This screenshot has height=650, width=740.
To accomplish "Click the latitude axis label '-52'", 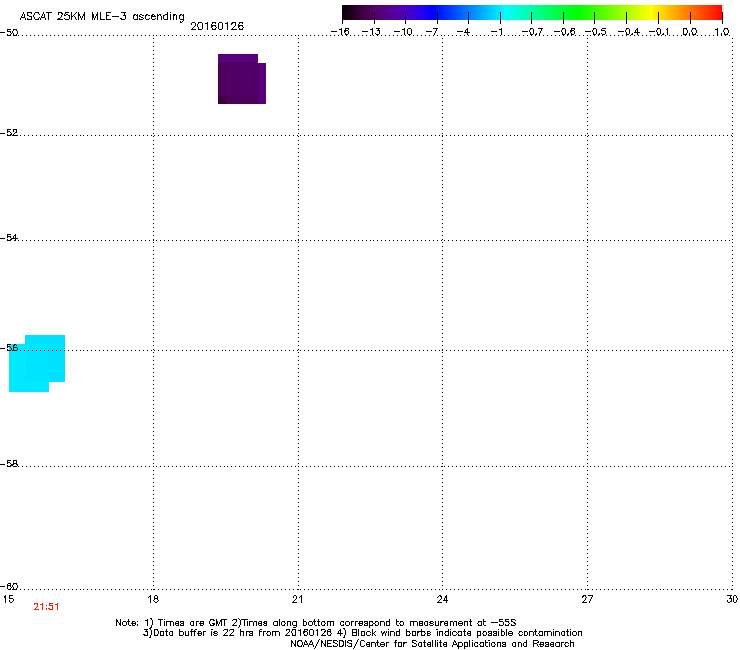I will pyautogui.click(x=9, y=133).
